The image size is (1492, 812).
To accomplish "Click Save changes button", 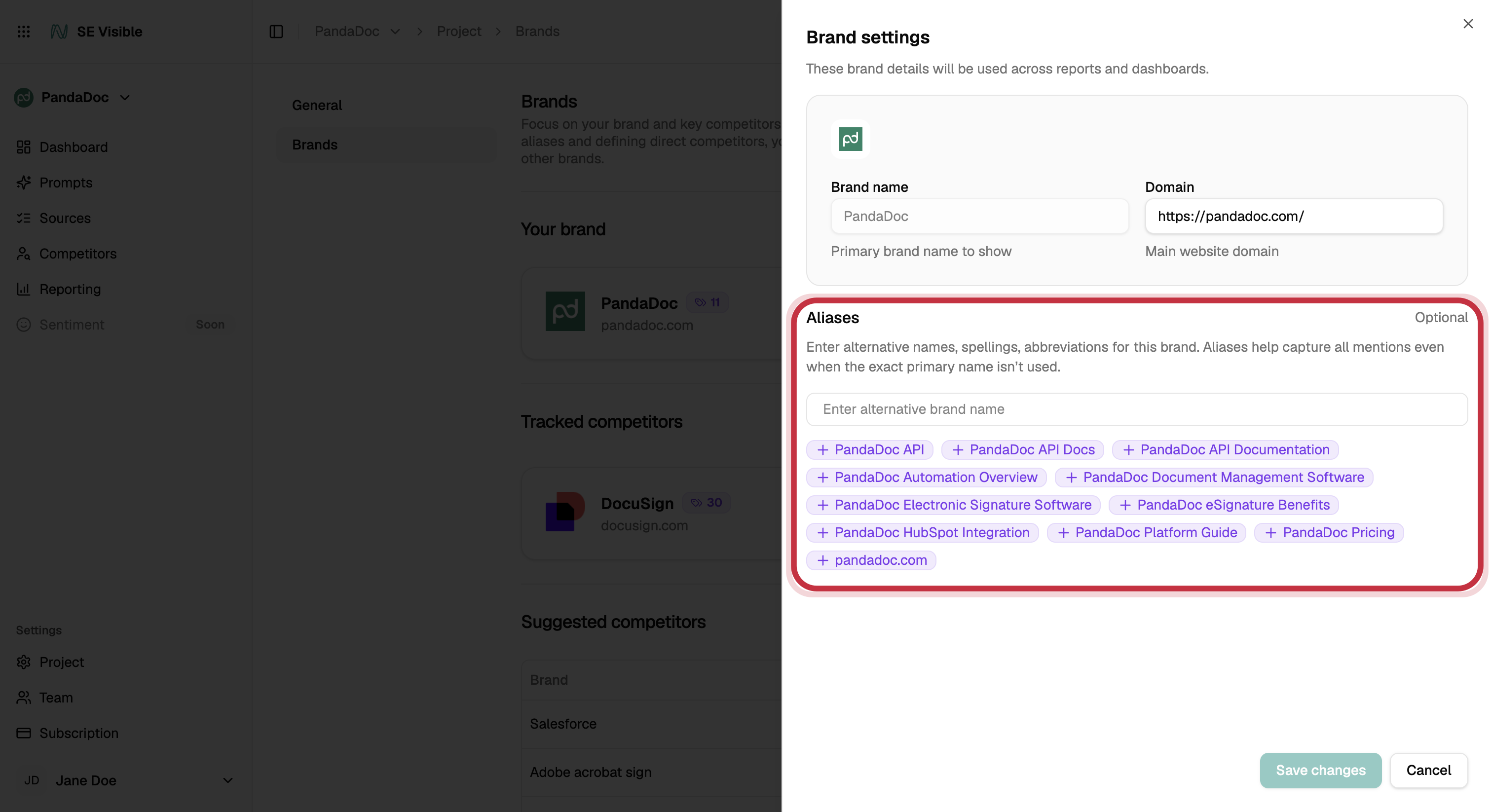I will [x=1321, y=770].
